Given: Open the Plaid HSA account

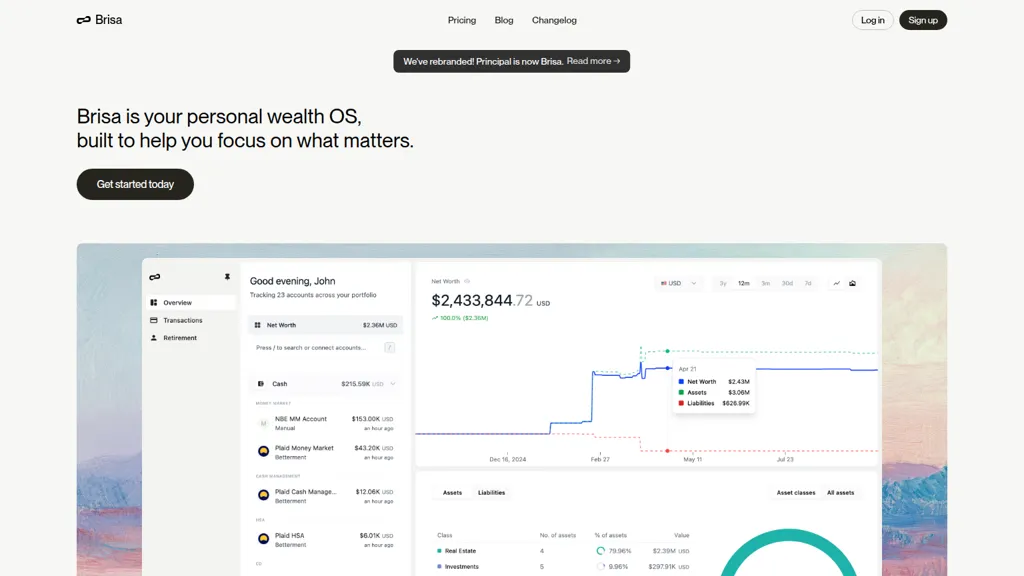Looking at the screenshot, I should pyautogui.click(x=325, y=539).
